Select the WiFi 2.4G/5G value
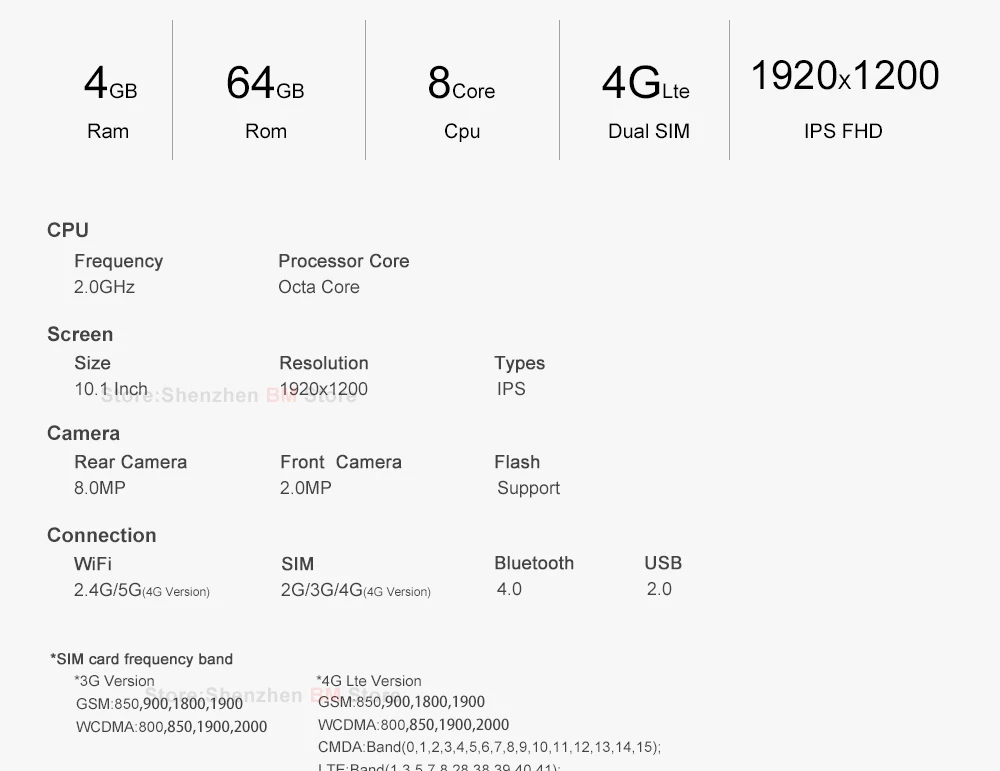Screen dimensions: 1000x771 [142, 590]
